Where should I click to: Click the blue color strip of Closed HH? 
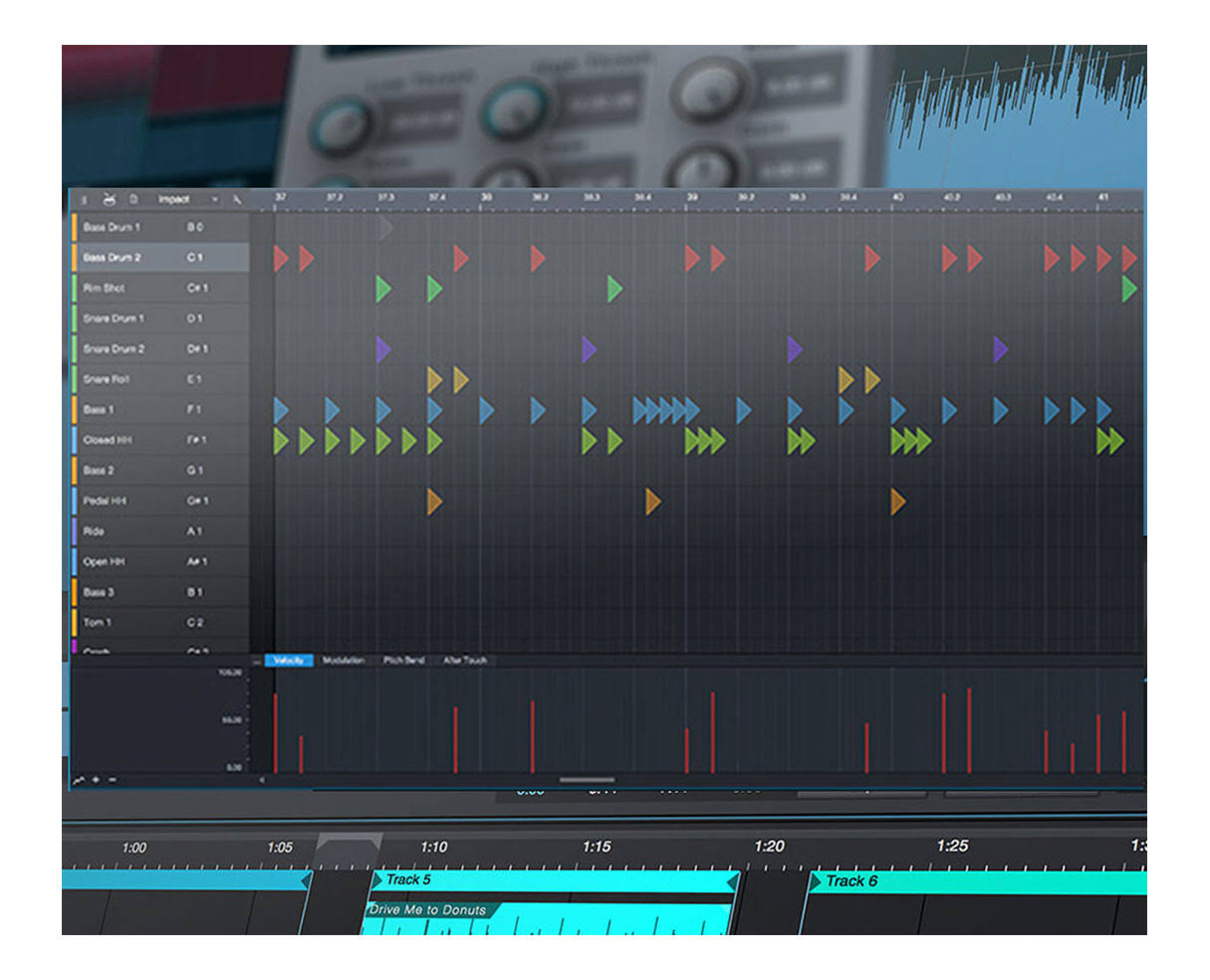74,439
